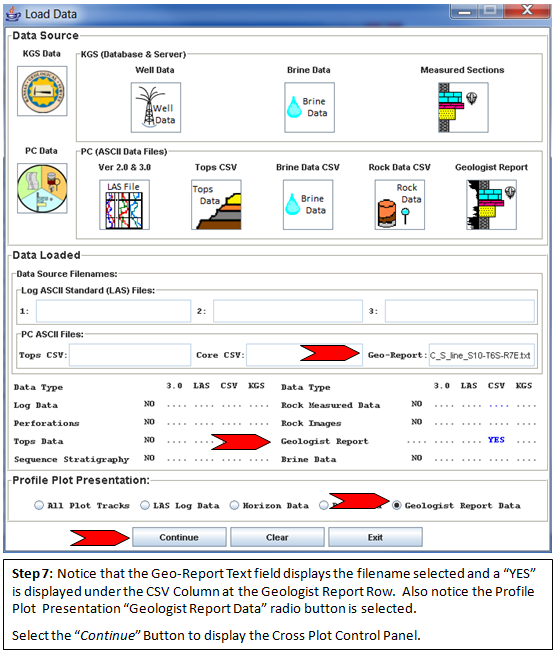Viewport: 560px width, 655px height.
Task: Click the Tops CSV filename field
Action: (130, 355)
